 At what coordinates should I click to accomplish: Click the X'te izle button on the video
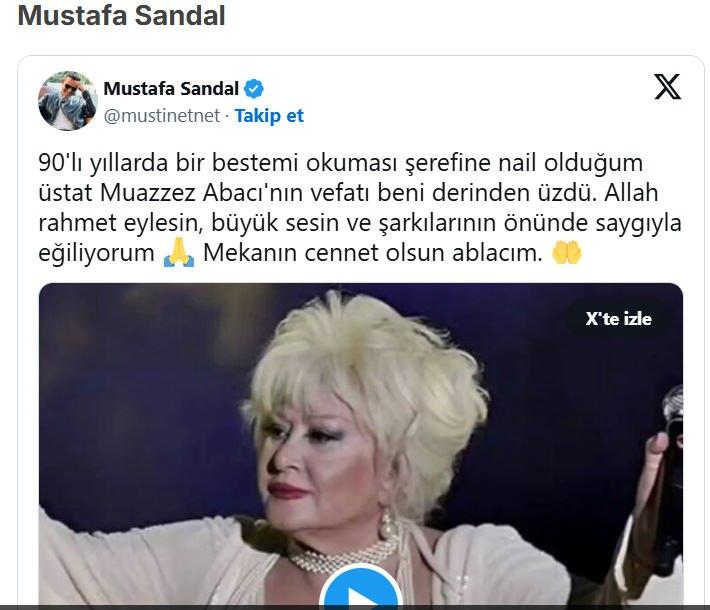pyautogui.click(x=619, y=319)
